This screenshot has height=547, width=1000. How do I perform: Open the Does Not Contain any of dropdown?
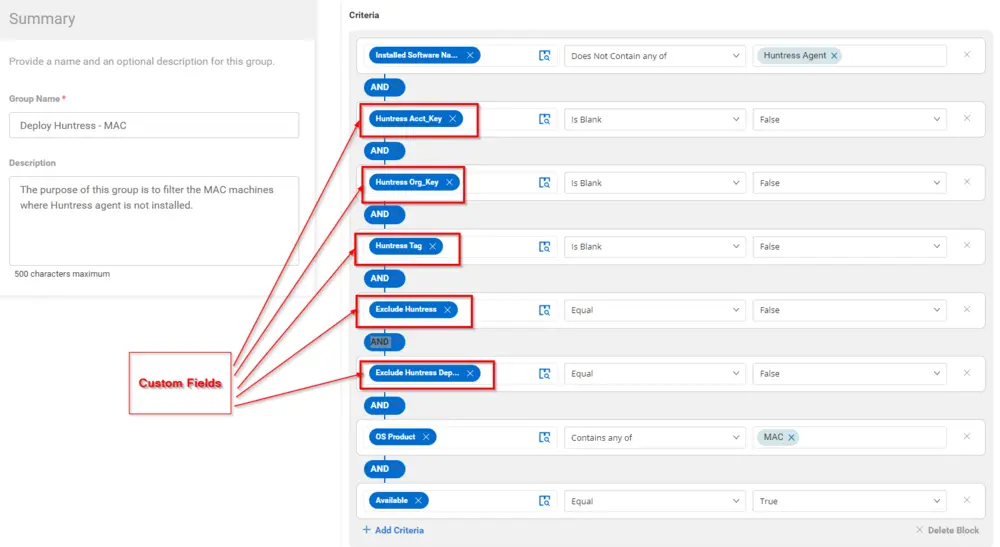click(654, 56)
